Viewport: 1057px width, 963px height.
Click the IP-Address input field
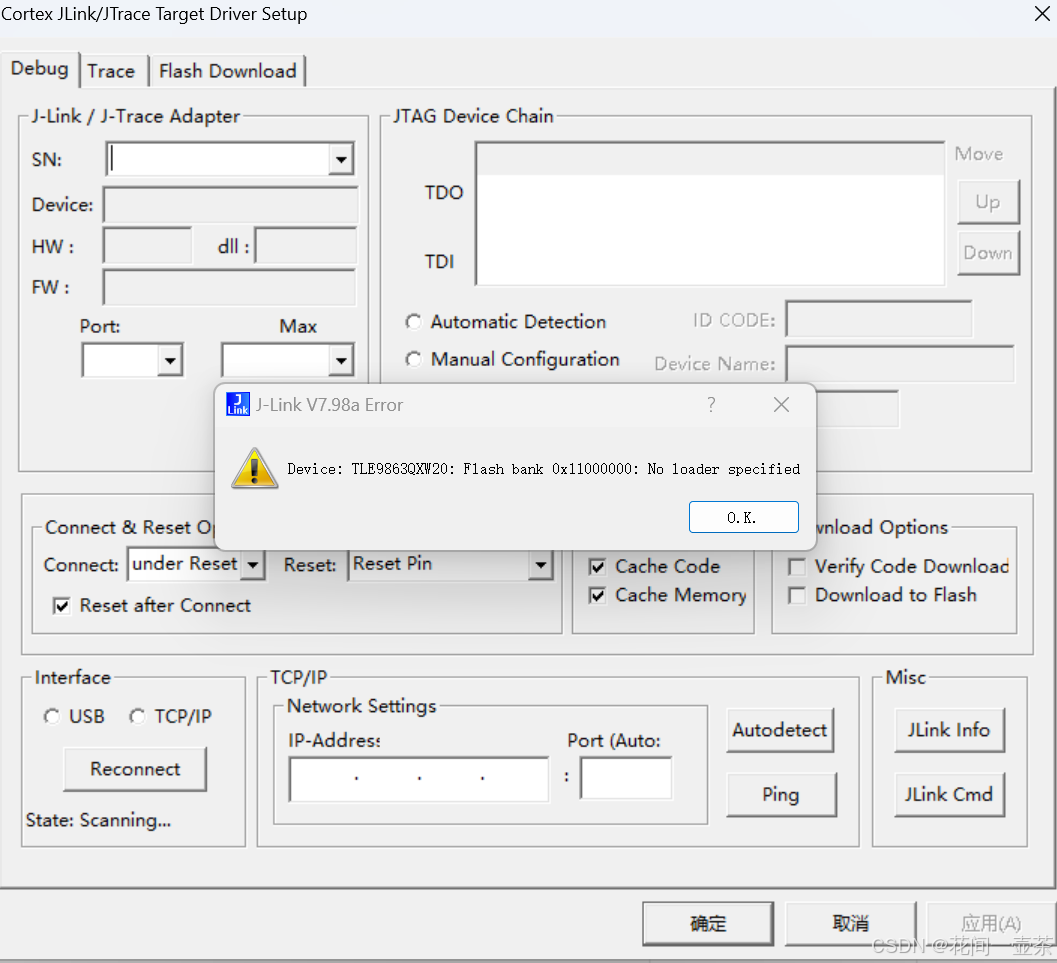click(x=419, y=779)
